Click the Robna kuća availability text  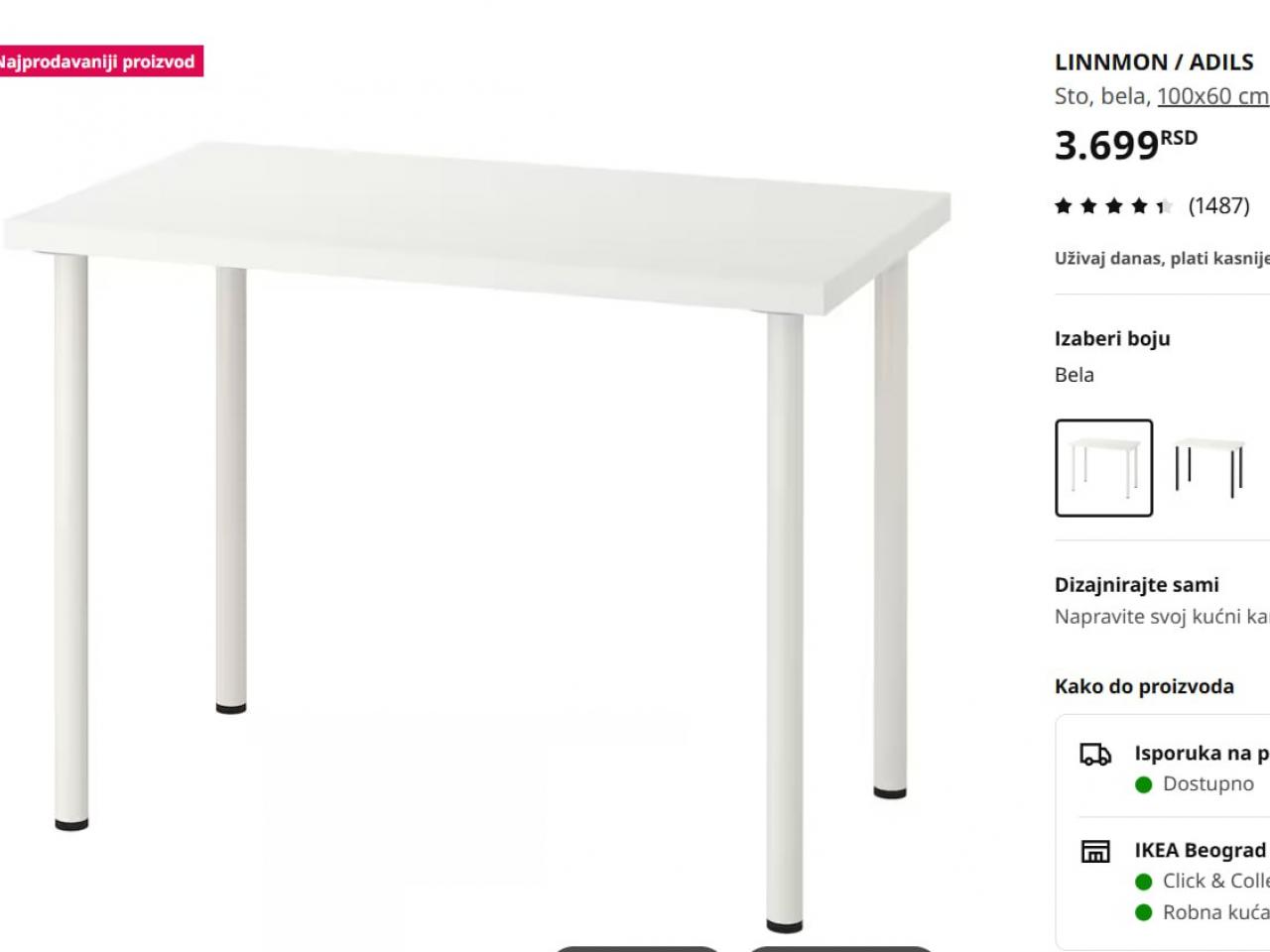[x=1215, y=912]
